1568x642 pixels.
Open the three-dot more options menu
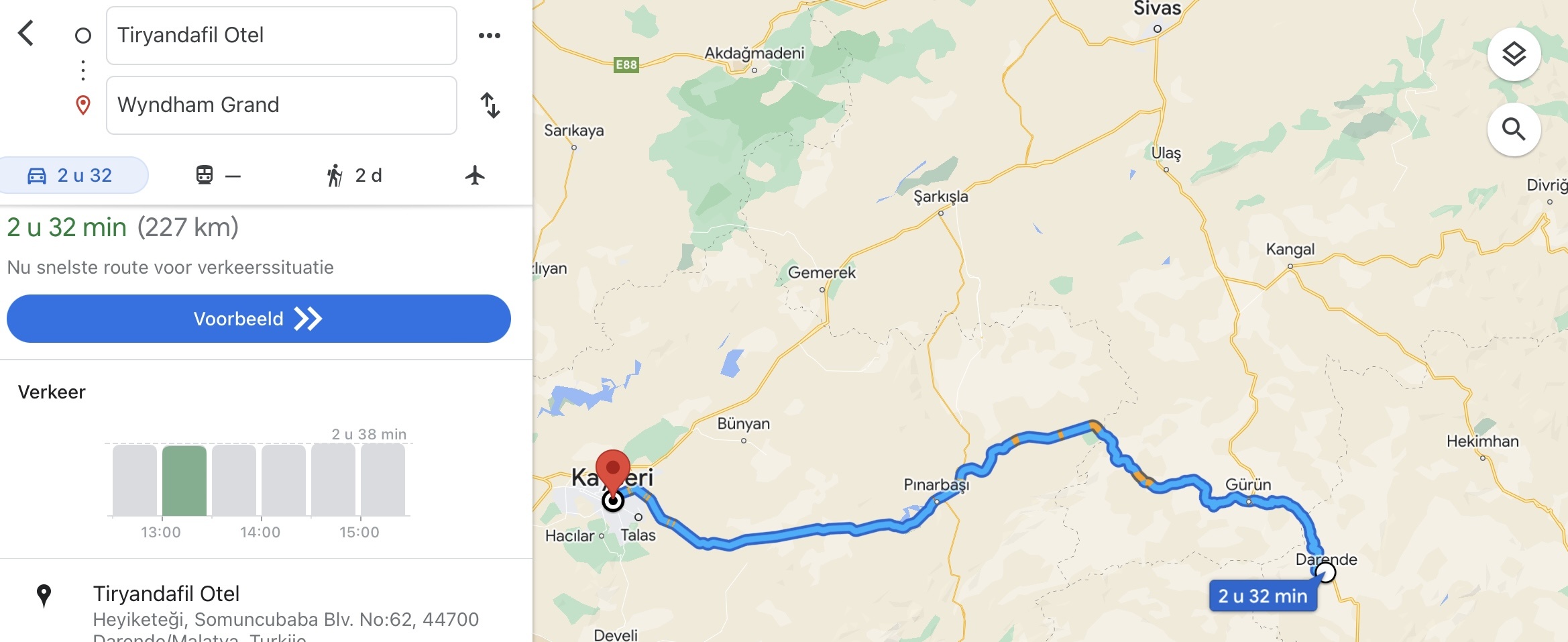[490, 36]
